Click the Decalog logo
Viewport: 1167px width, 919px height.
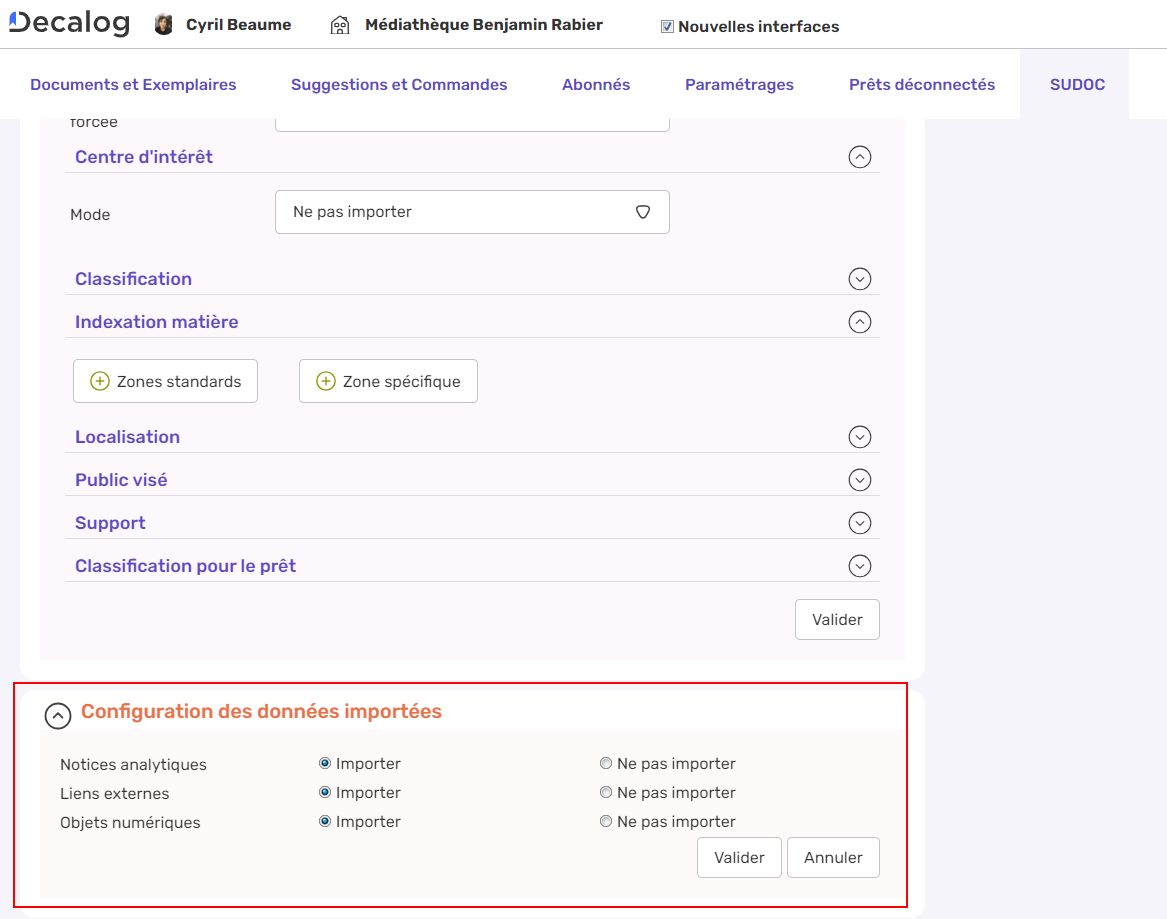pyautogui.click(x=69, y=24)
